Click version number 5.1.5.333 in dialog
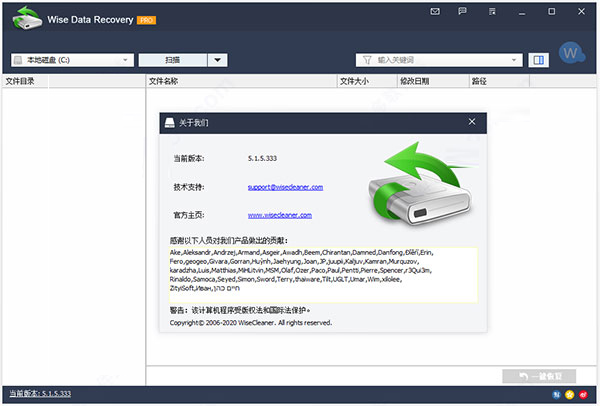Image resolution: width=600 pixels, height=406 pixels. [x=262, y=158]
